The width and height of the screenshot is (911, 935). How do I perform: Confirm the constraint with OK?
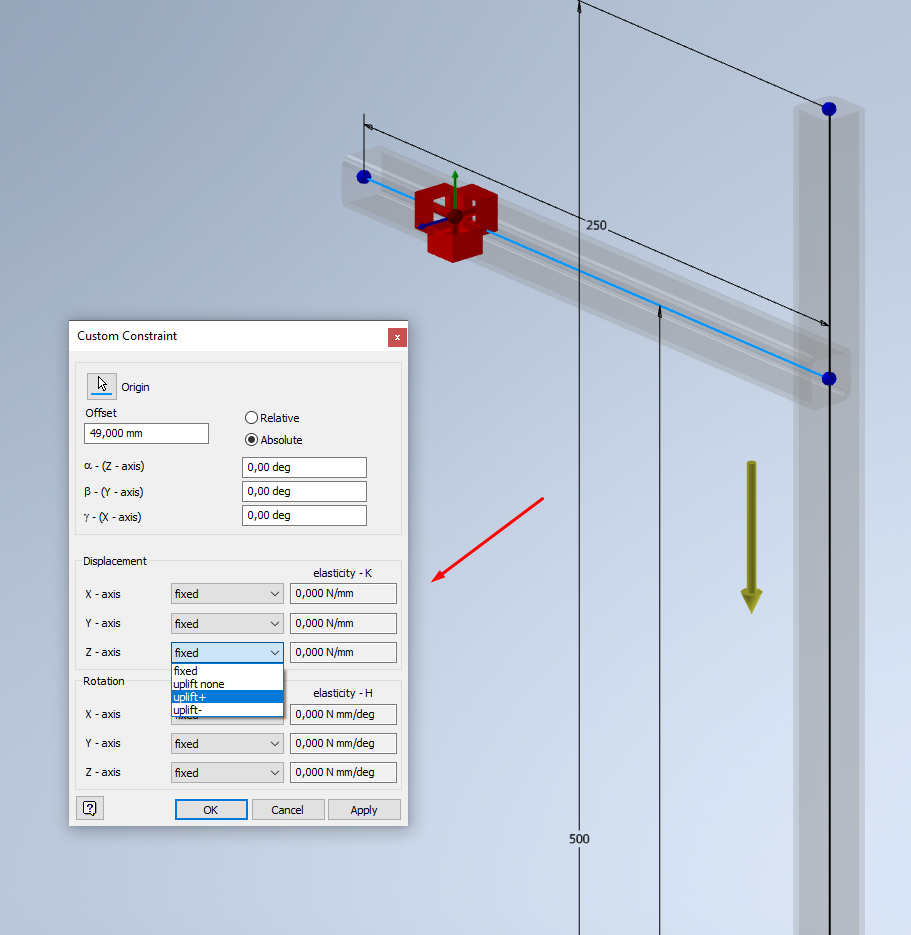click(211, 809)
